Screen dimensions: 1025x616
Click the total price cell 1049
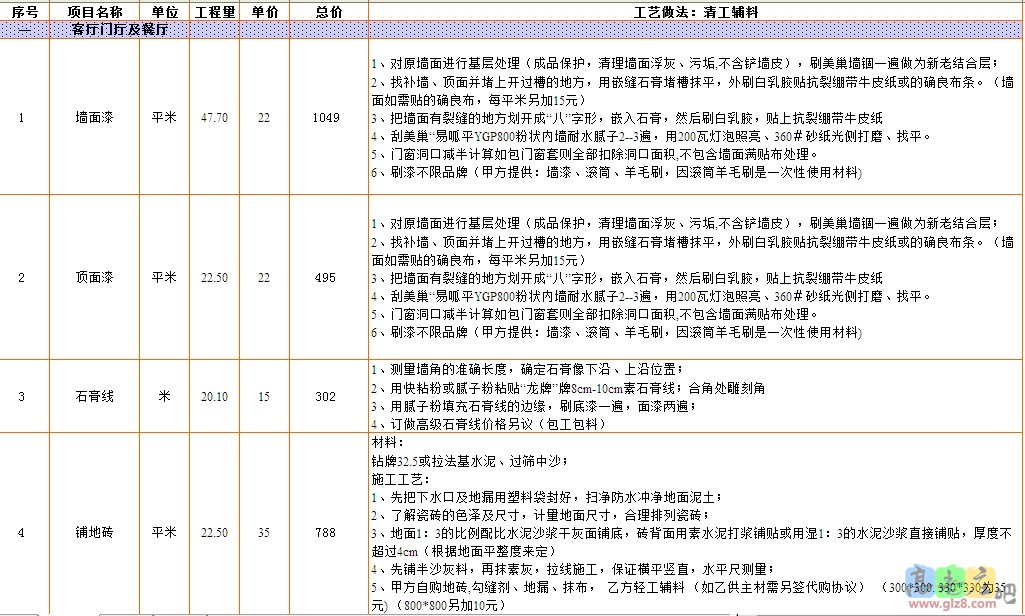click(326, 118)
